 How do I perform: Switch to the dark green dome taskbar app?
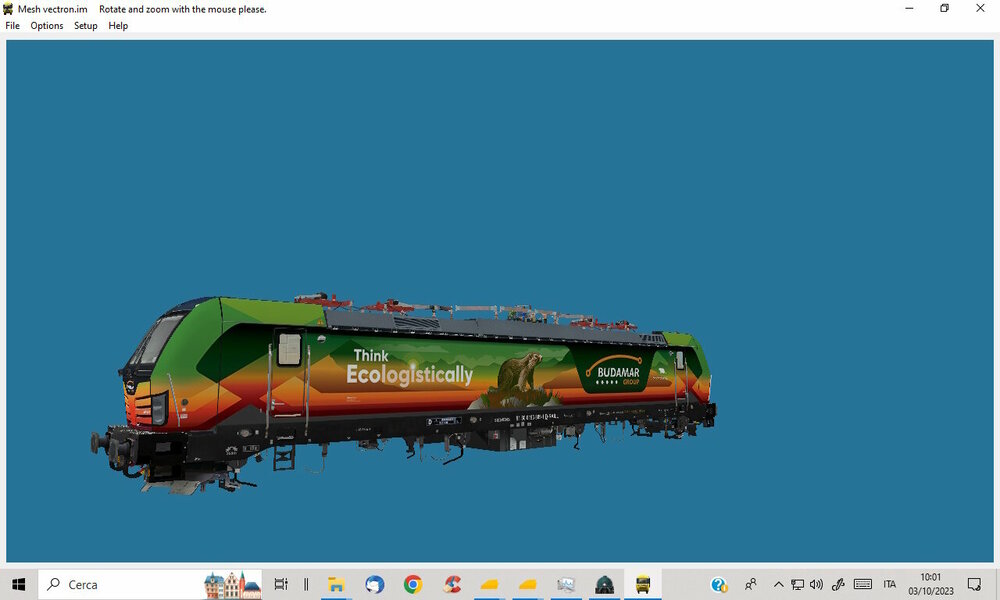604,584
